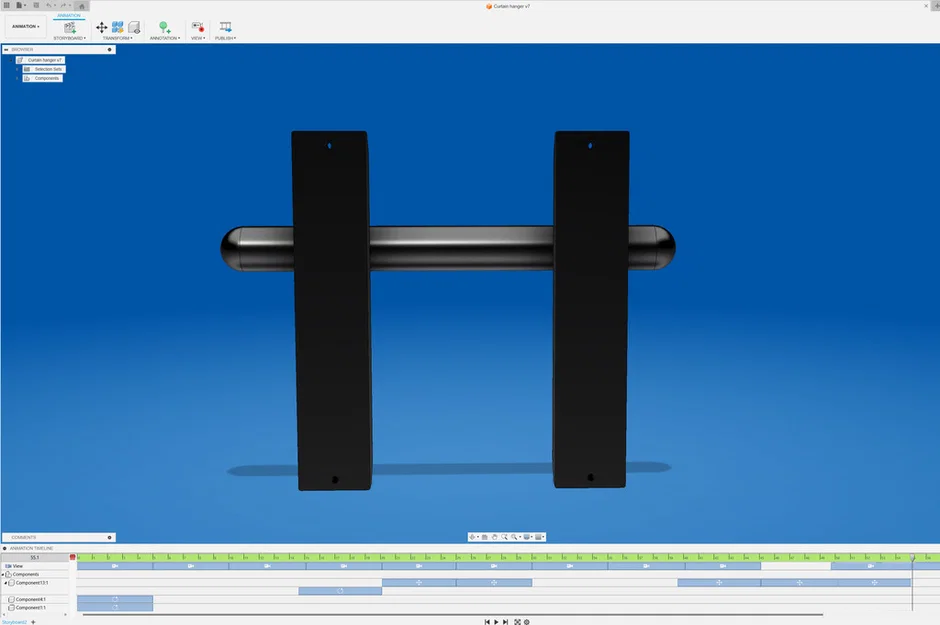Open the TRANSFORM dropdown menu
Screen dimensions: 940x625
(118, 38)
